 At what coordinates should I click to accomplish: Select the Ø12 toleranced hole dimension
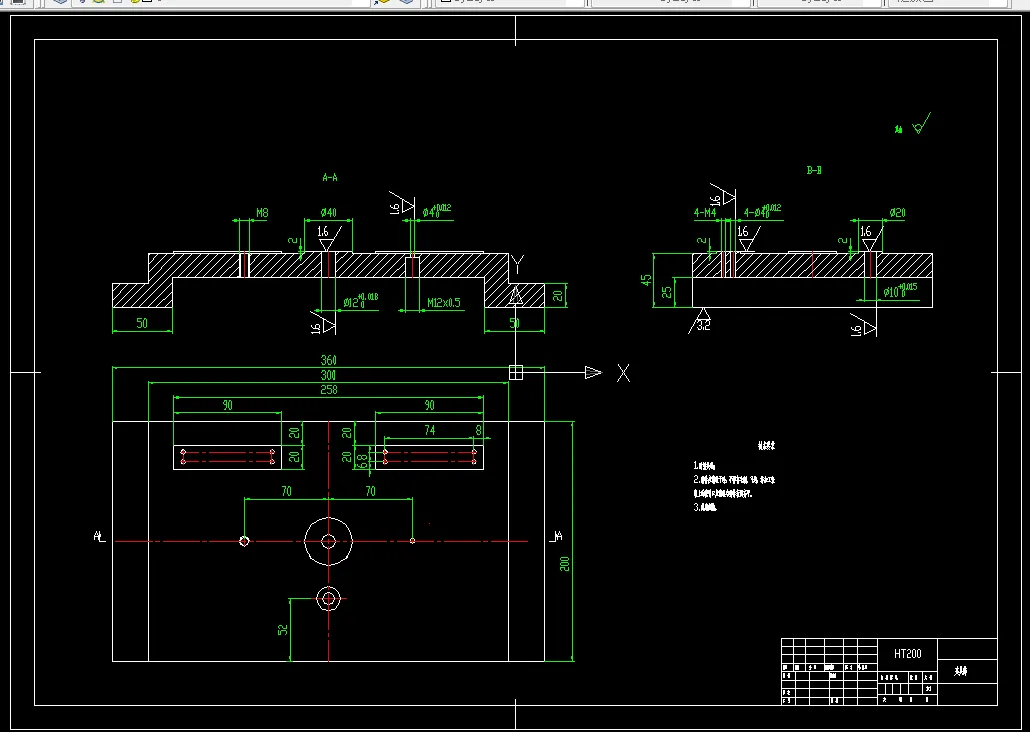pos(361,301)
